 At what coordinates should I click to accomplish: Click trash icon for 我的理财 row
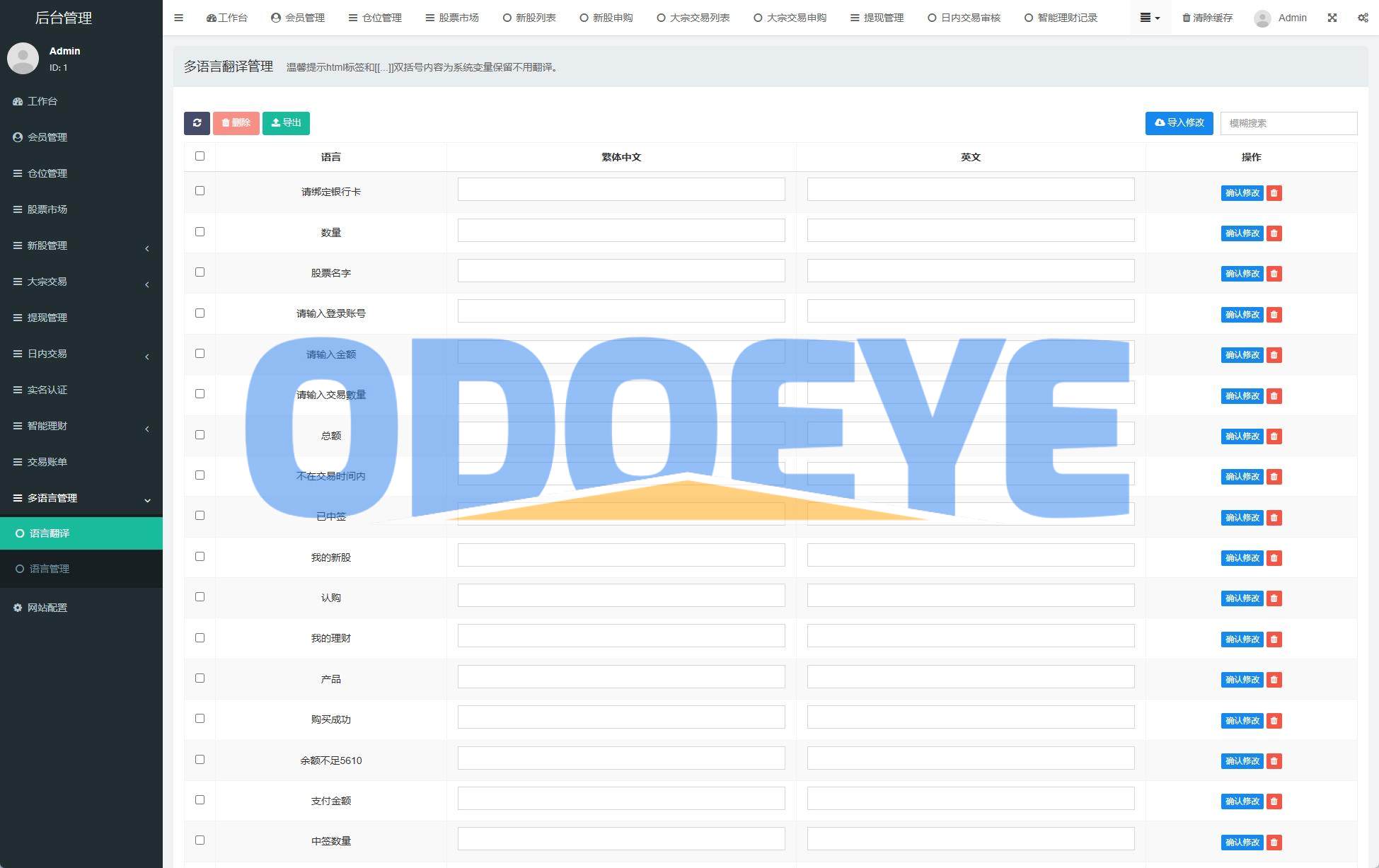[x=1274, y=640]
